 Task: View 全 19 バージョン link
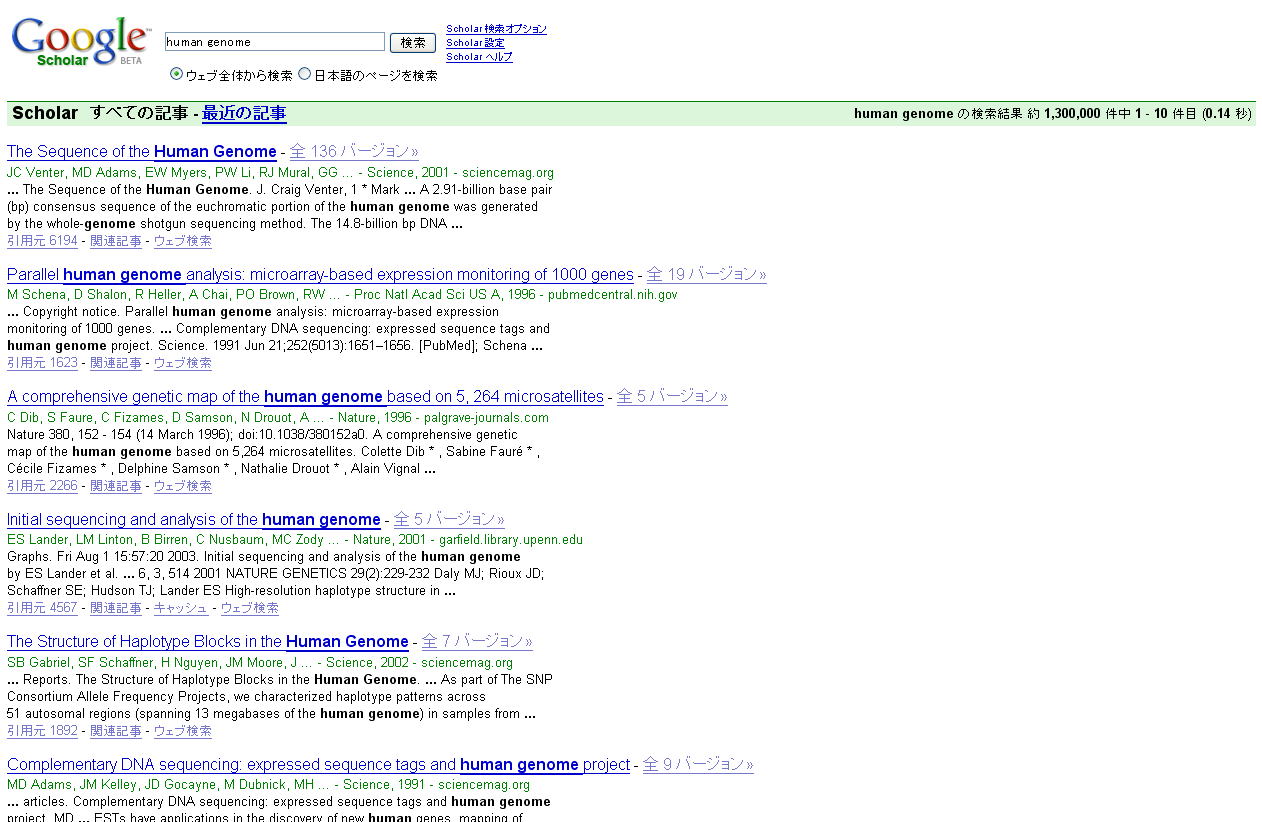tap(706, 275)
